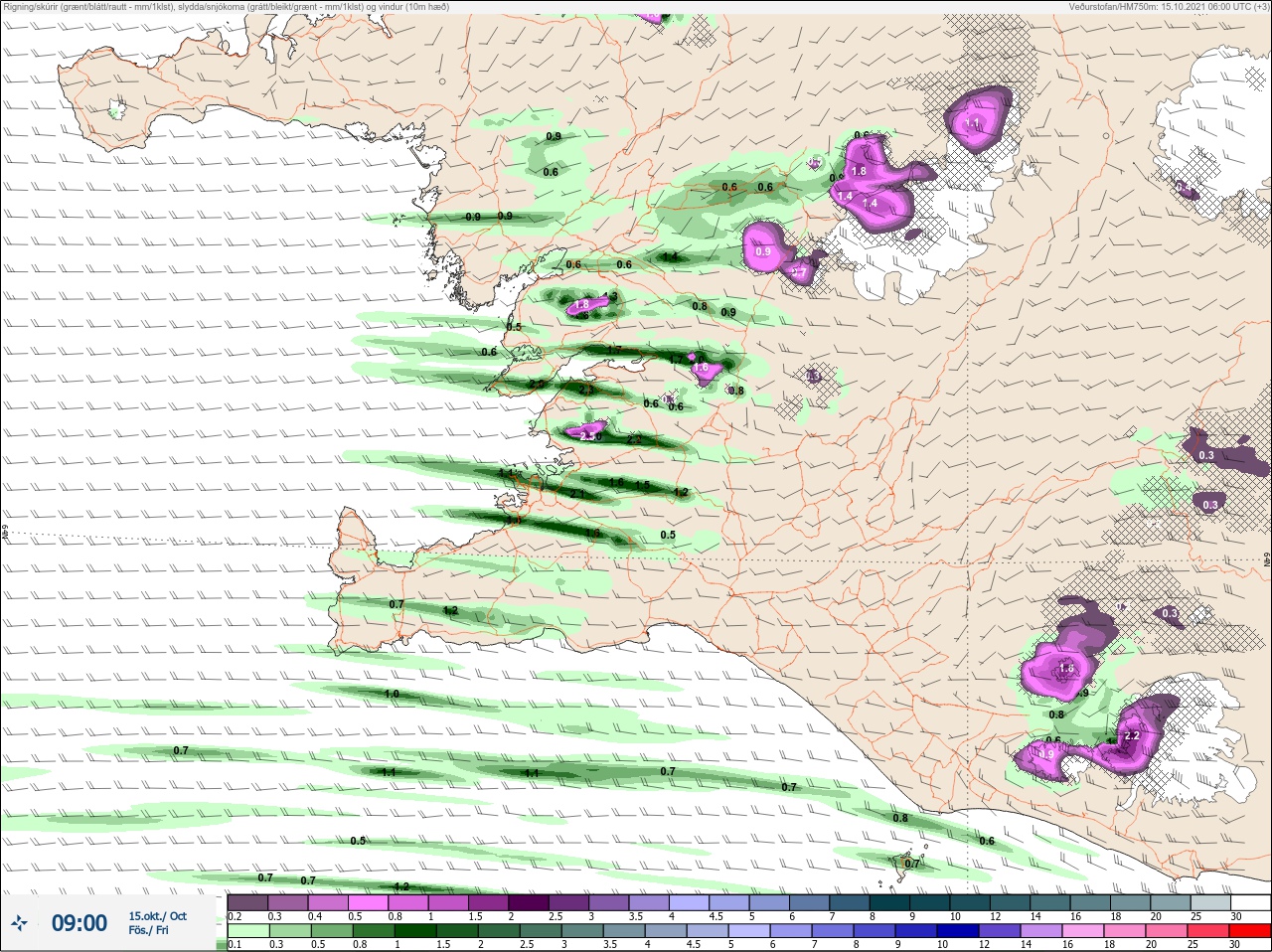
Task: Select the bright pink swatch between 0.5 and 0.8
Action: [369, 902]
